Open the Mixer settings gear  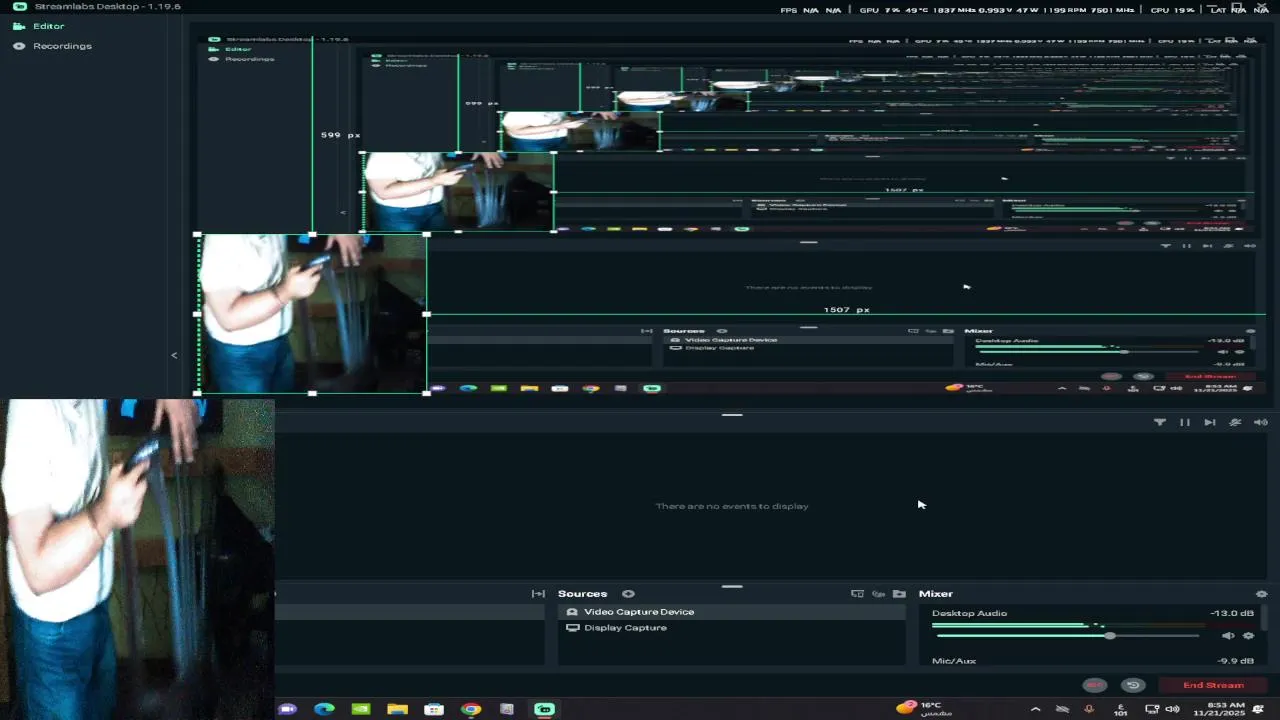[1261, 594]
